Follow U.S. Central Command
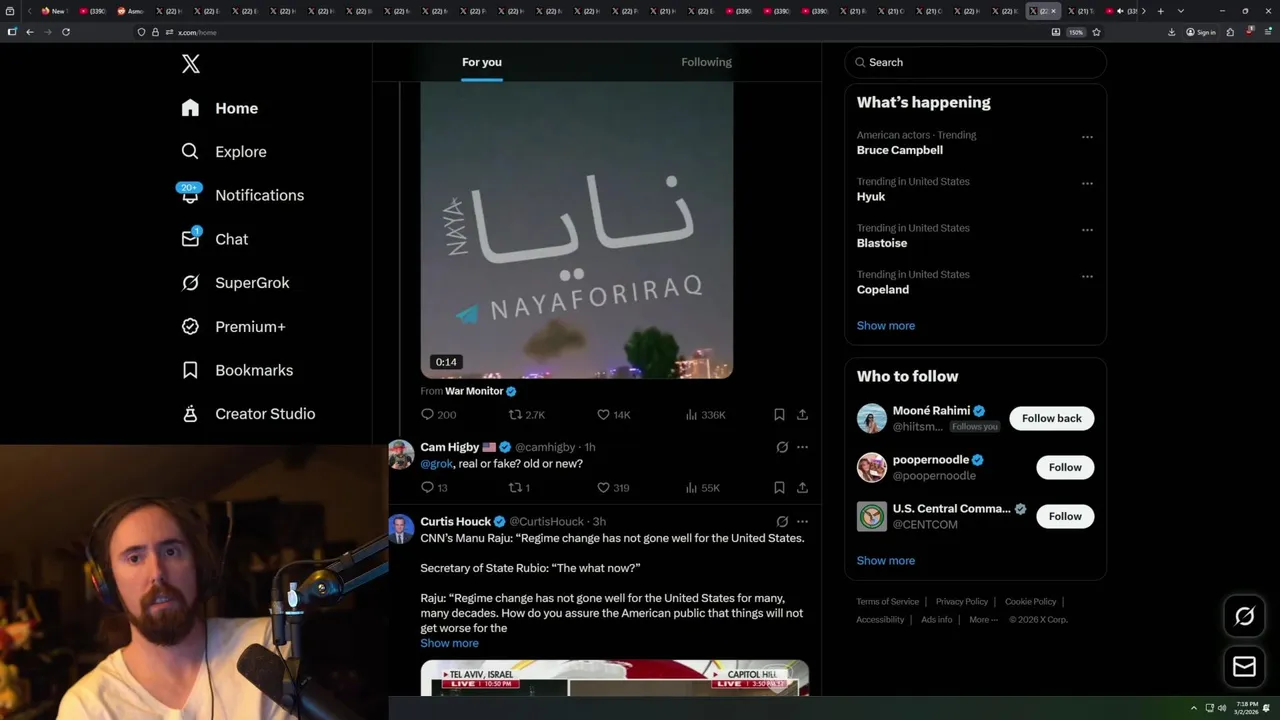The image size is (1280, 720). click(x=1065, y=516)
